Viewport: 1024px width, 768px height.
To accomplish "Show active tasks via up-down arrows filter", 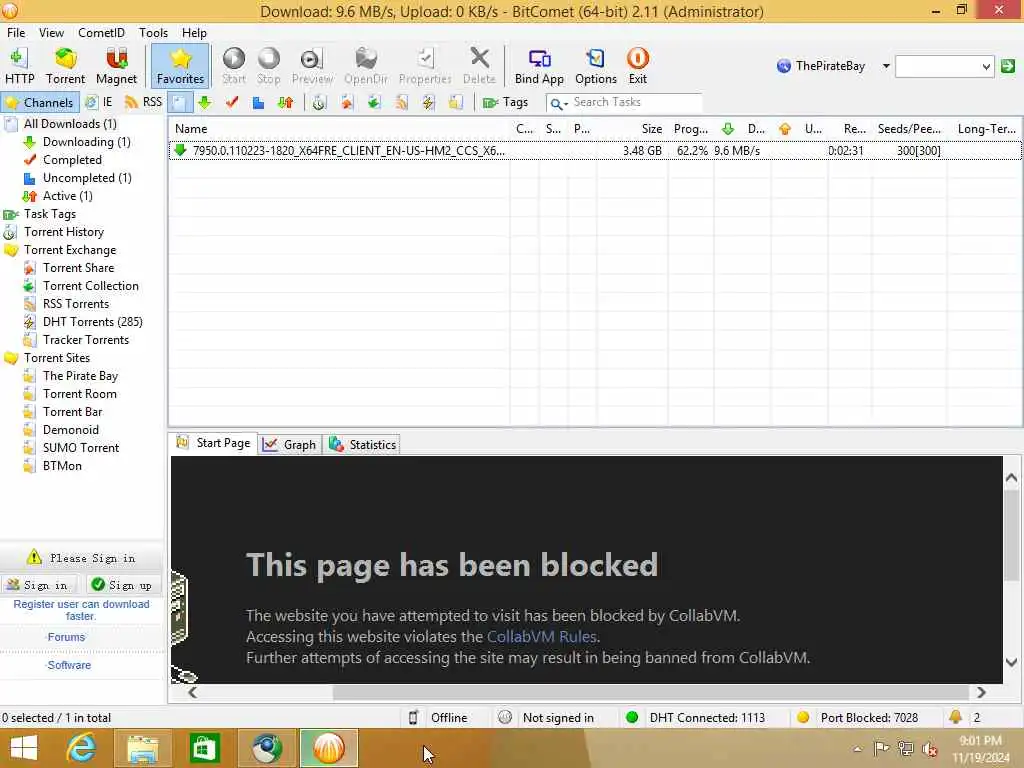I will tap(285, 103).
